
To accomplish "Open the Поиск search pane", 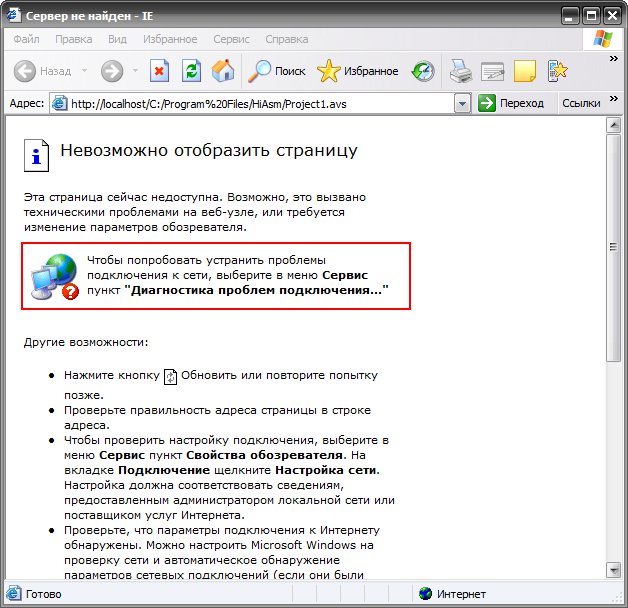I will (x=277, y=71).
